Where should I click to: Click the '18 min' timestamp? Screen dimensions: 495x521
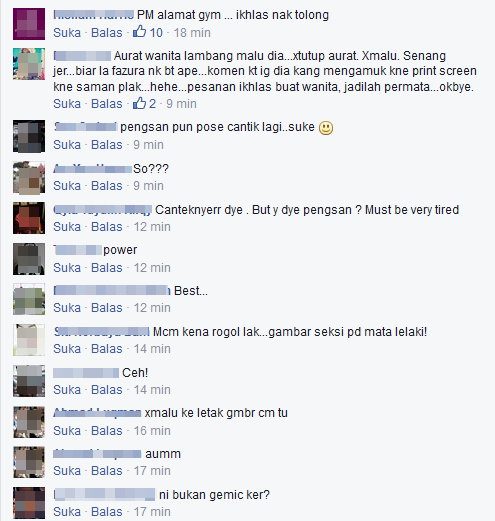click(x=192, y=33)
